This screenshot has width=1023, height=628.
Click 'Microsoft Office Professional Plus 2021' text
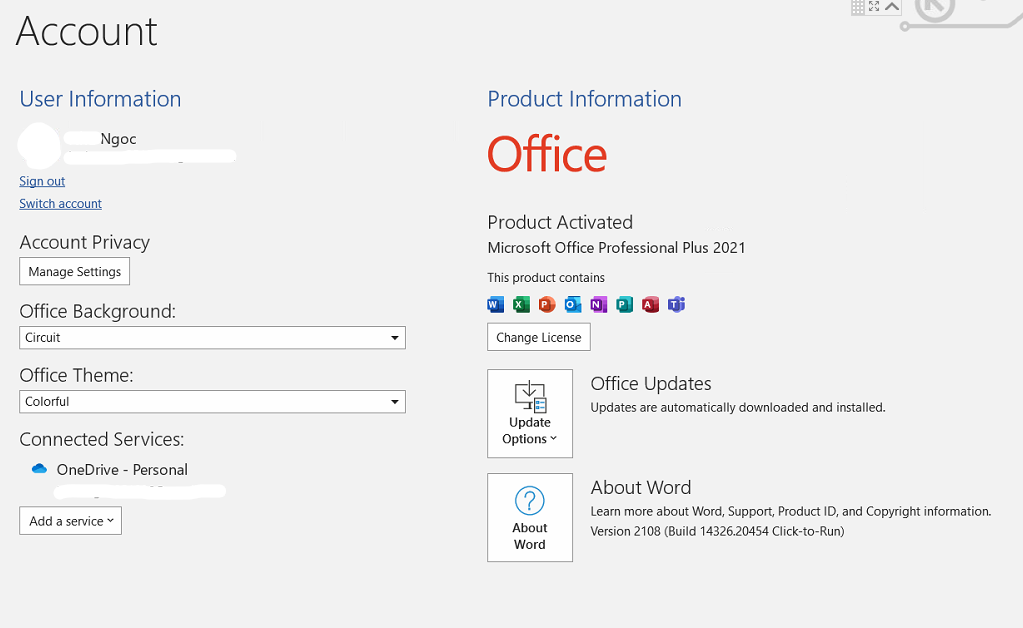click(x=616, y=248)
